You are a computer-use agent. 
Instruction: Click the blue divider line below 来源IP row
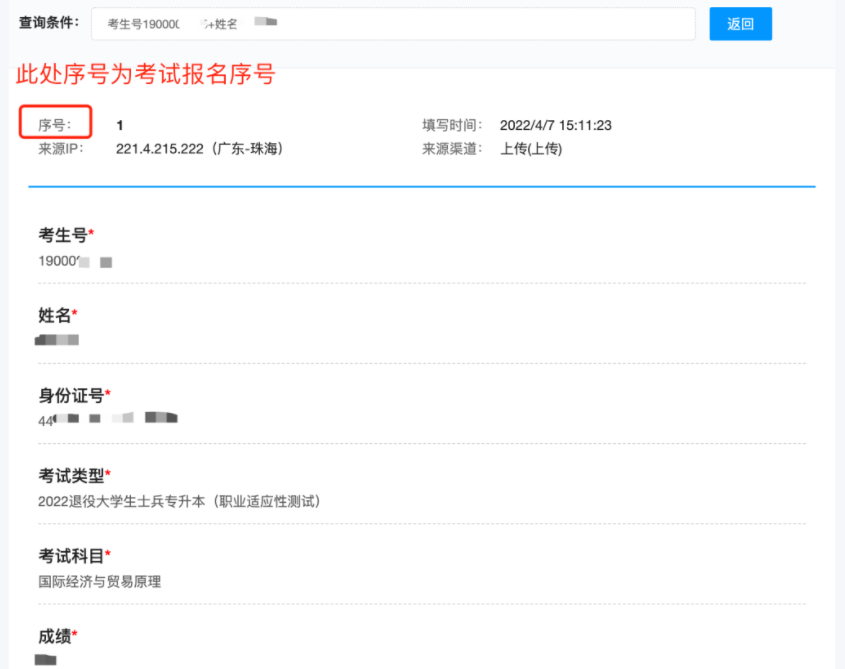pos(422,182)
